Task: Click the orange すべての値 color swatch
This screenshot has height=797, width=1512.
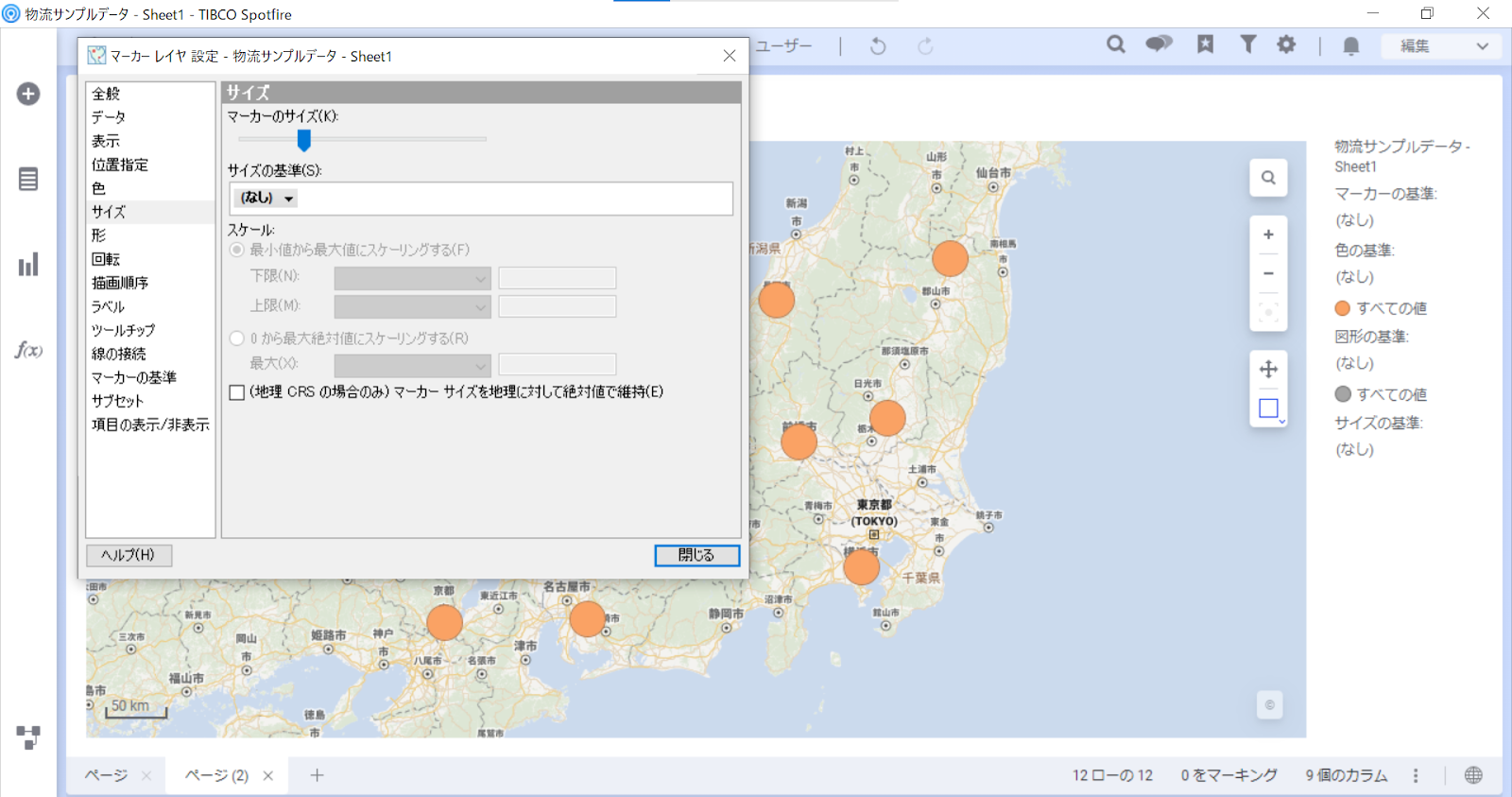Action: (x=1342, y=308)
